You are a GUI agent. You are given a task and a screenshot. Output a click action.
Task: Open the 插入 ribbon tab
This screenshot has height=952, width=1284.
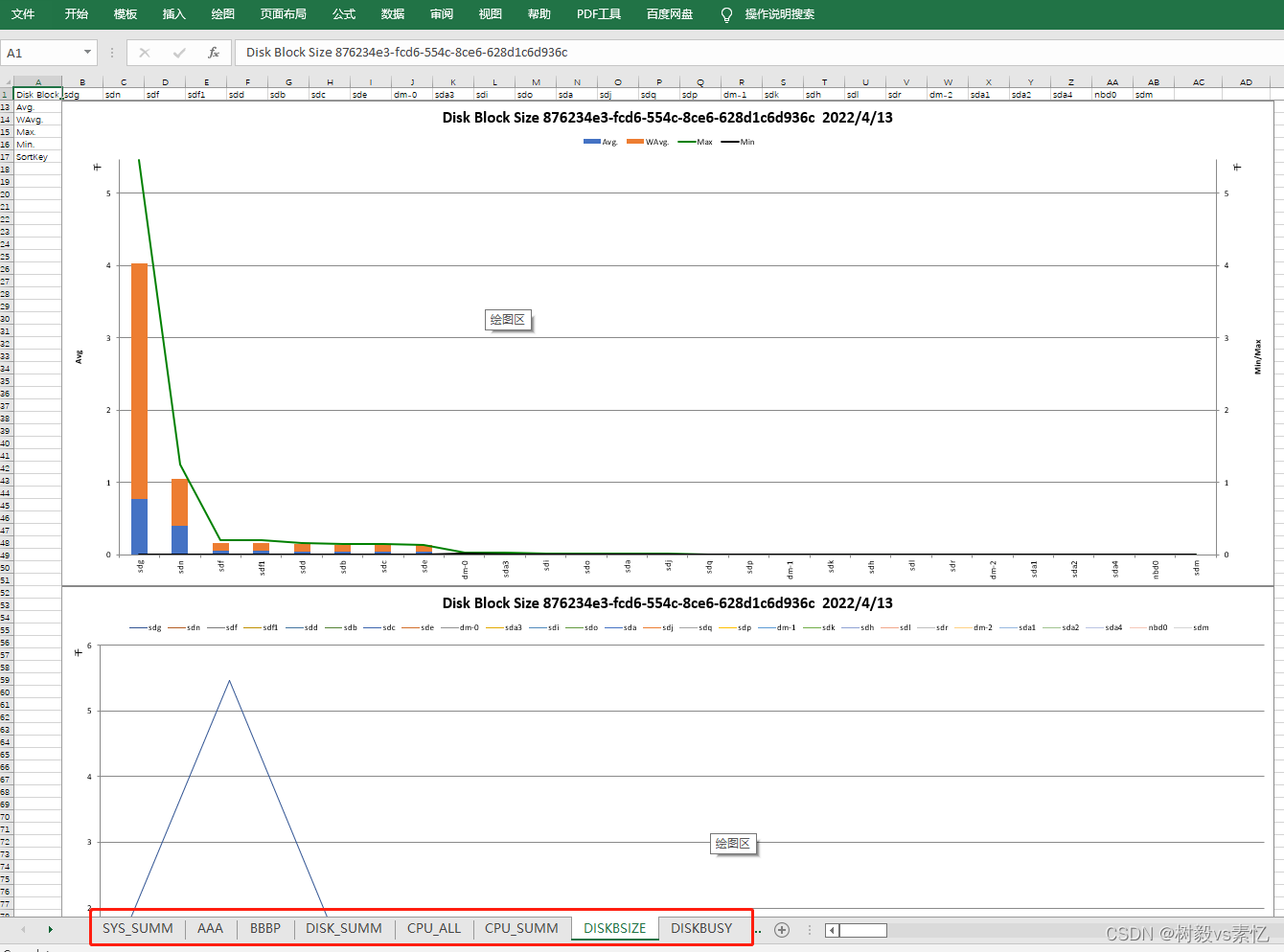pyautogui.click(x=173, y=14)
